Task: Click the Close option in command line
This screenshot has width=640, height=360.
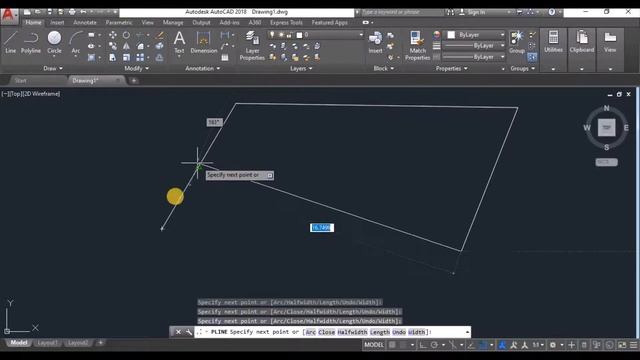Action: coord(327,332)
